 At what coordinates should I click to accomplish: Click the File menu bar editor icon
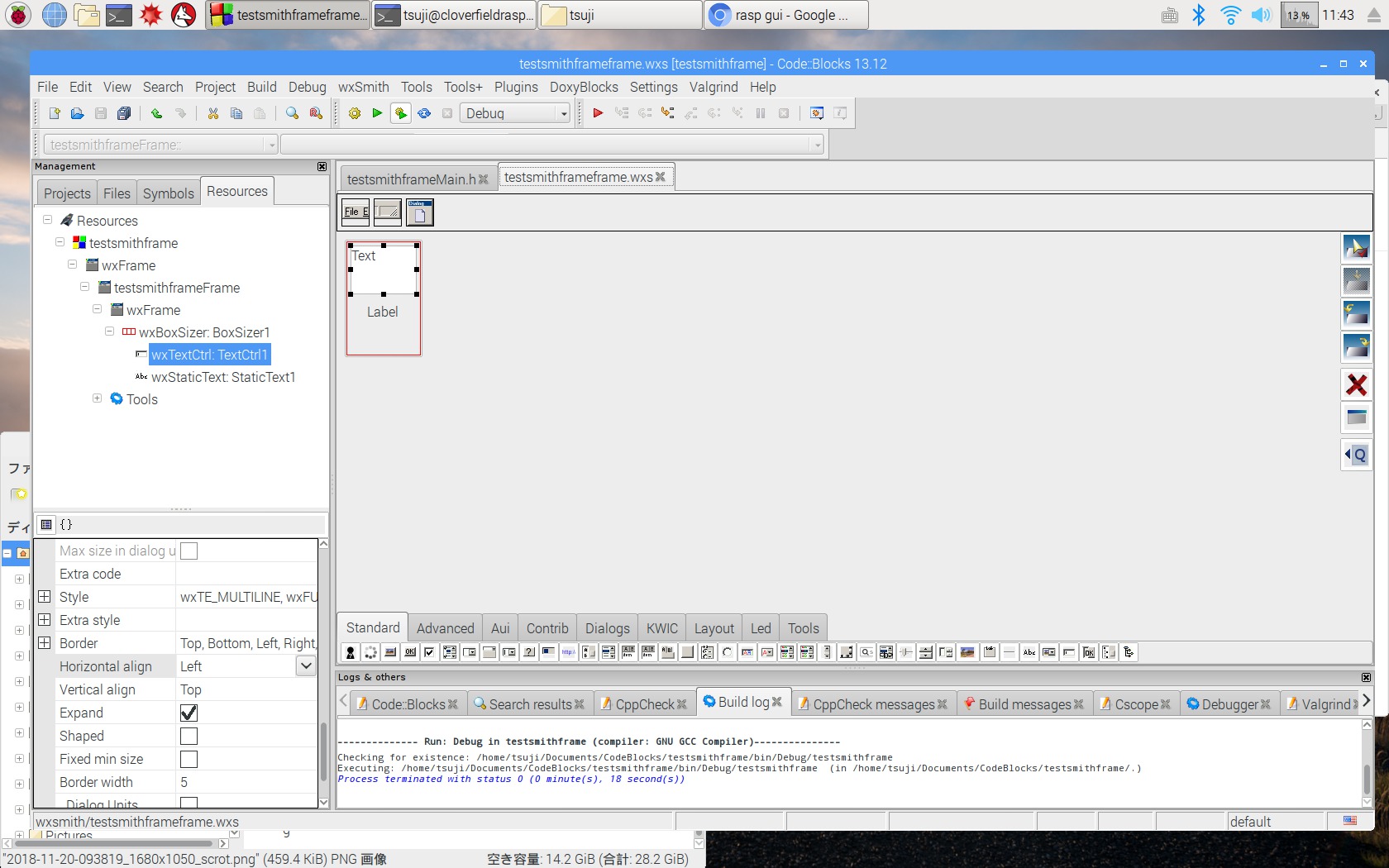tap(356, 212)
